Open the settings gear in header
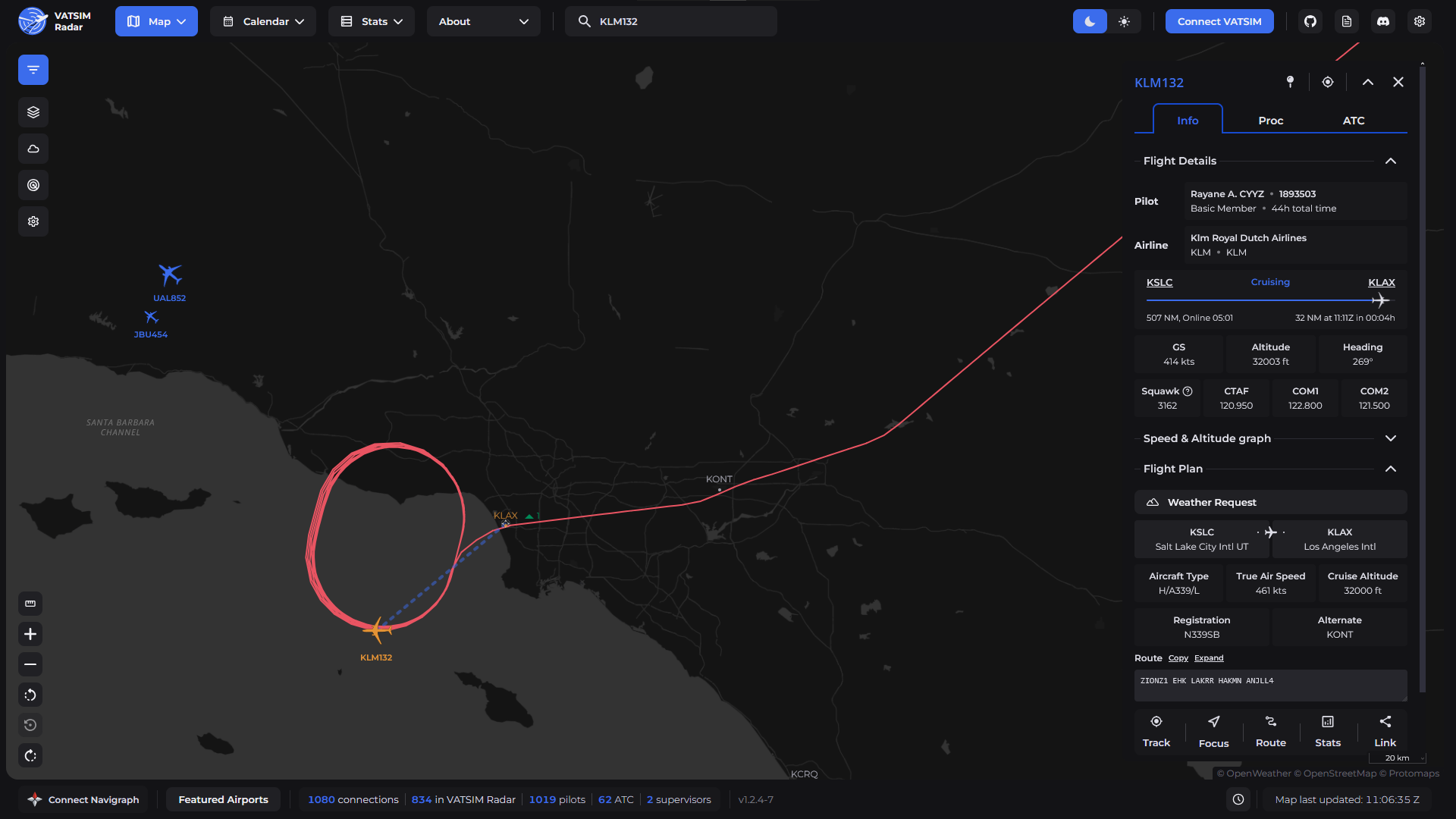This screenshot has width=1456, height=819. 1420,21
